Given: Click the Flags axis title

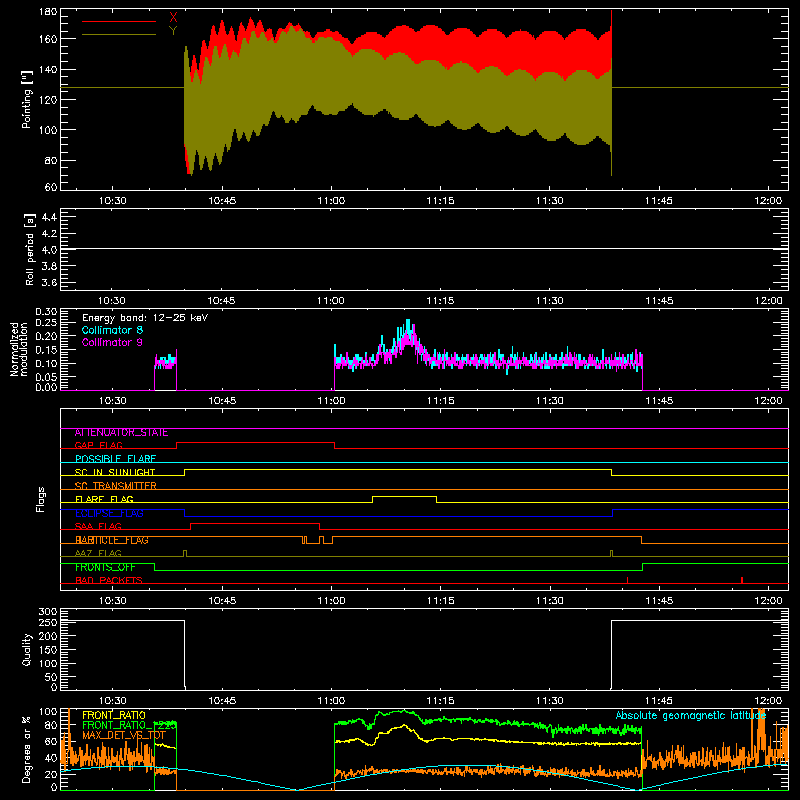Looking at the screenshot, I should pyautogui.click(x=40, y=499).
